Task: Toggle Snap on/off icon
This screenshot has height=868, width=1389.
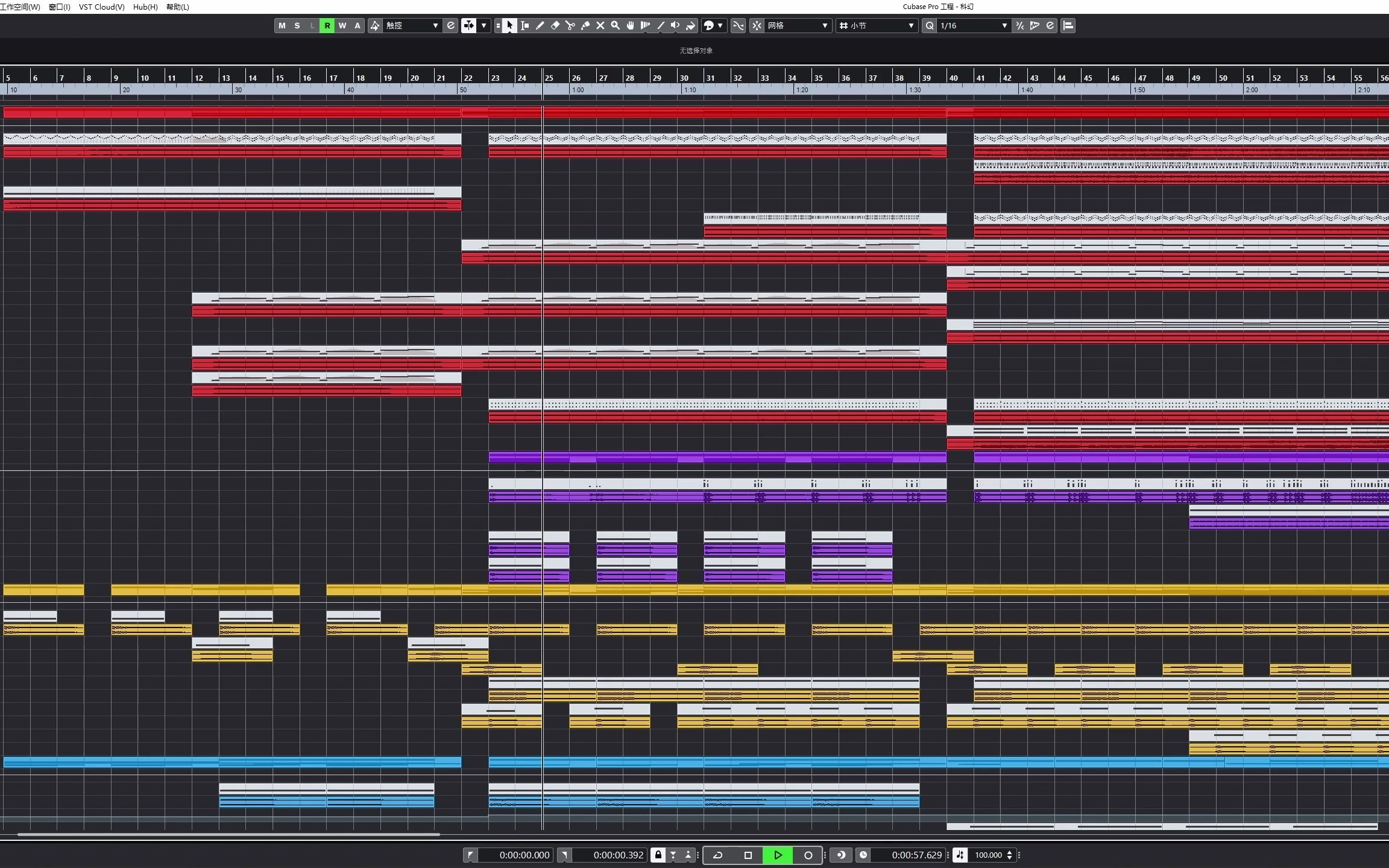Action: tap(757, 25)
